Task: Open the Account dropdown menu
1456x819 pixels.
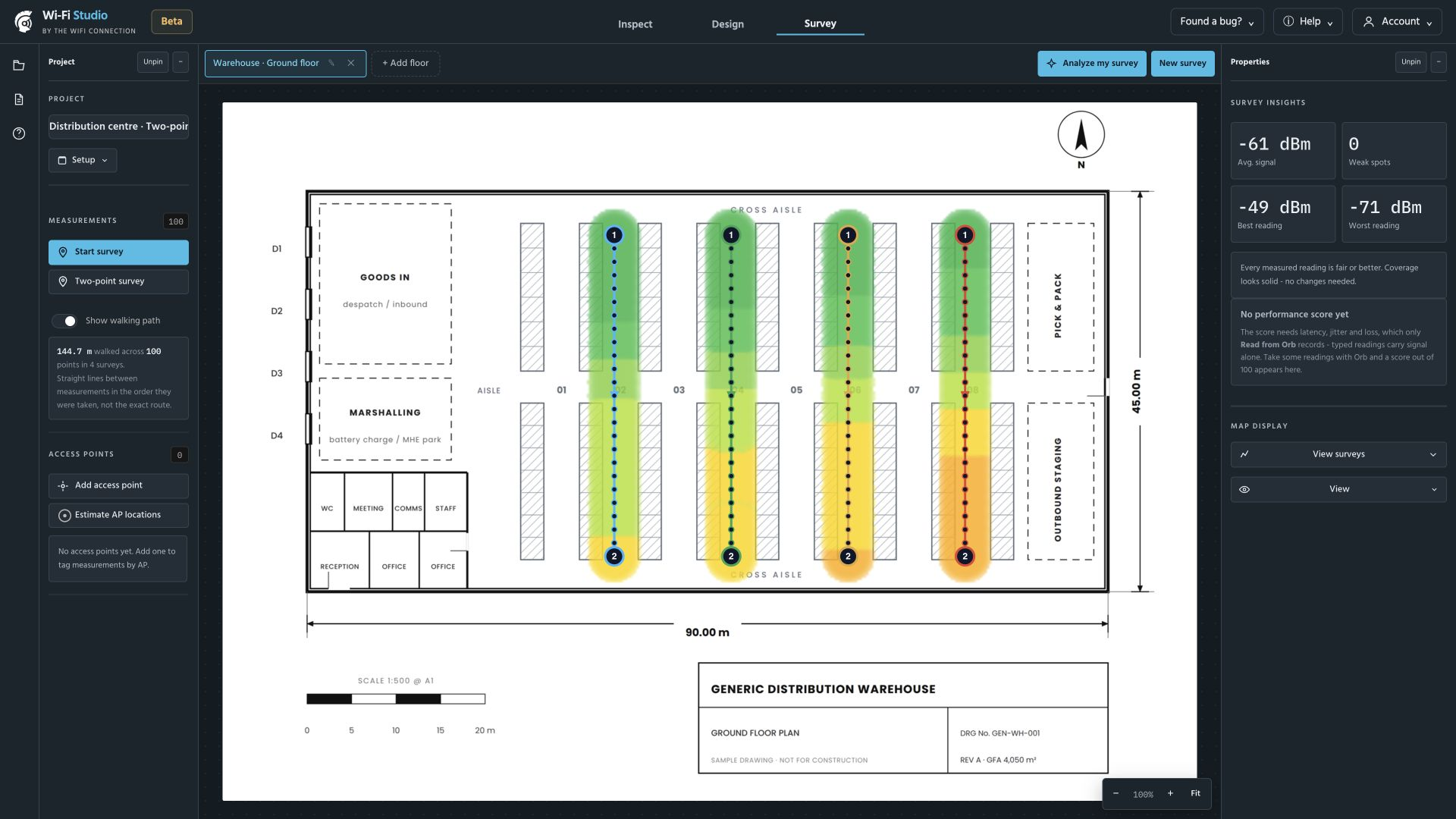Action: pos(1398,21)
